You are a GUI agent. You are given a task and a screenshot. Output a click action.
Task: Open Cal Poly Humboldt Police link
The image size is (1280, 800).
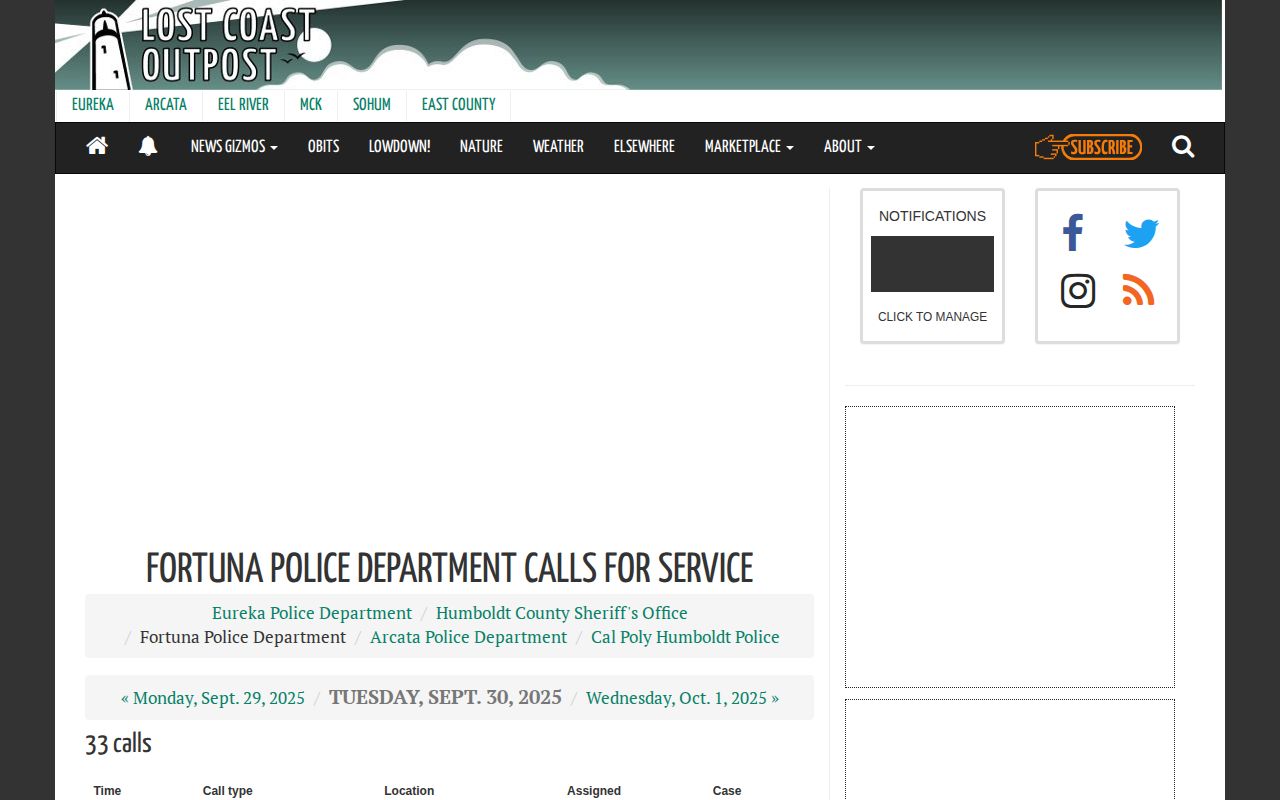coord(685,637)
